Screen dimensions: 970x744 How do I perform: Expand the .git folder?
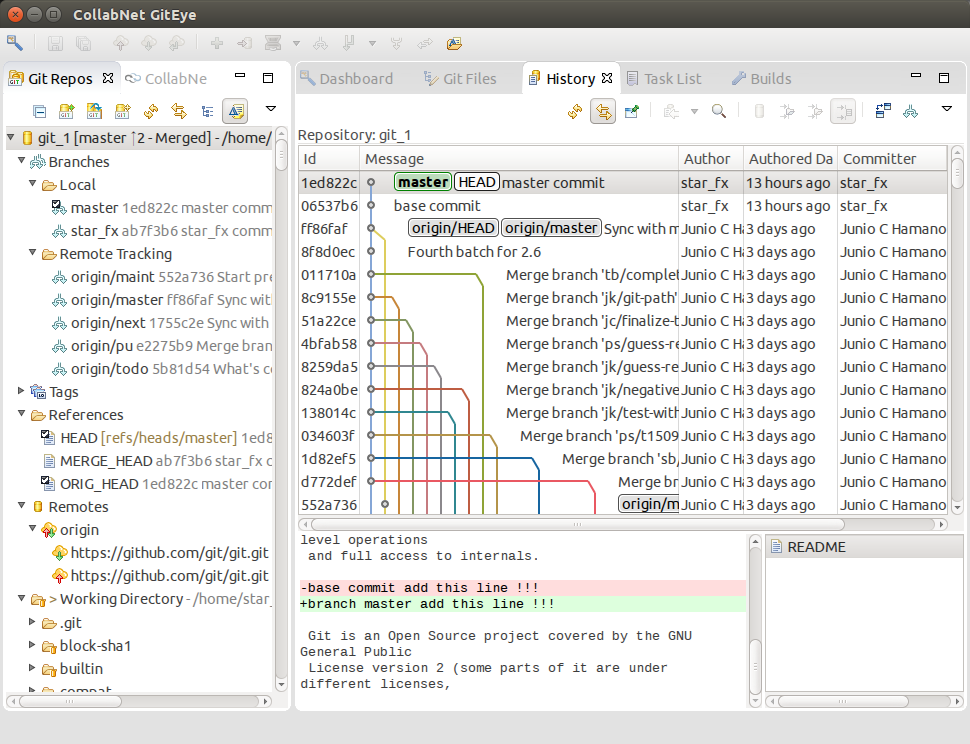32,622
